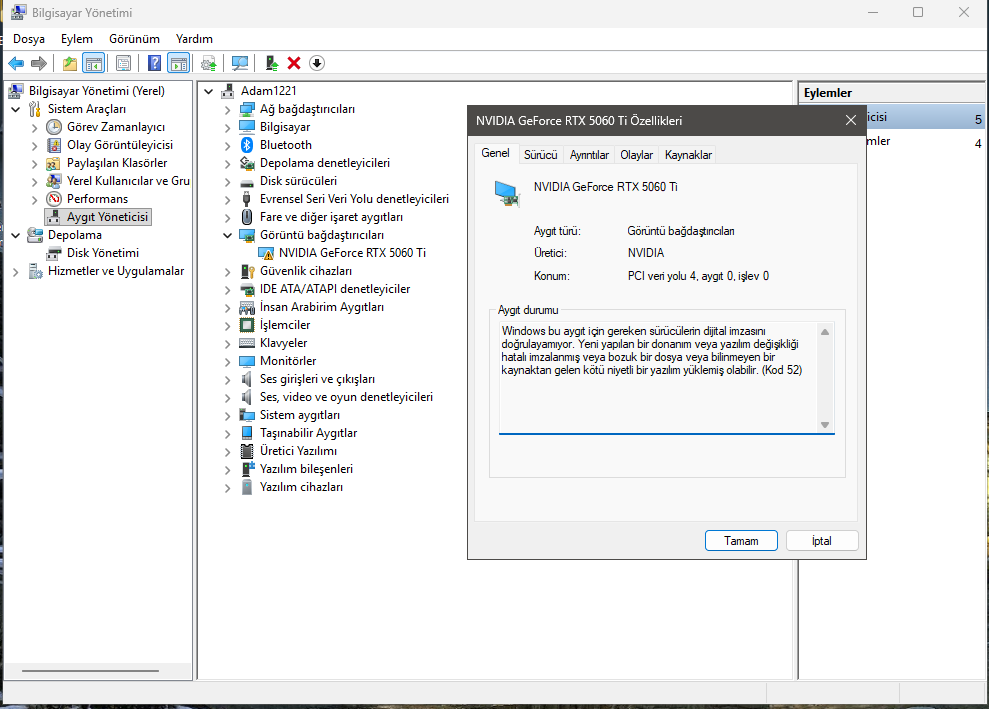Click the Görev Zamanlayıcı clock icon

[54, 127]
